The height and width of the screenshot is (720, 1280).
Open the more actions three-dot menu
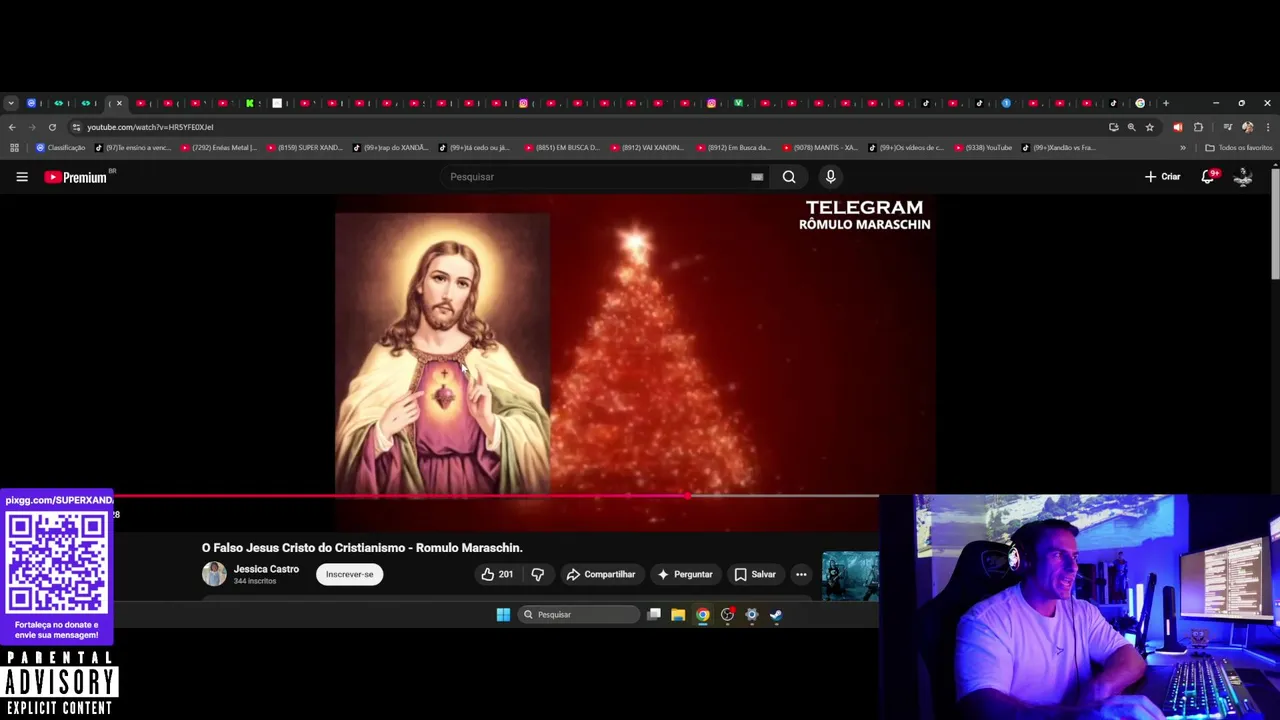[x=801, y=574]
